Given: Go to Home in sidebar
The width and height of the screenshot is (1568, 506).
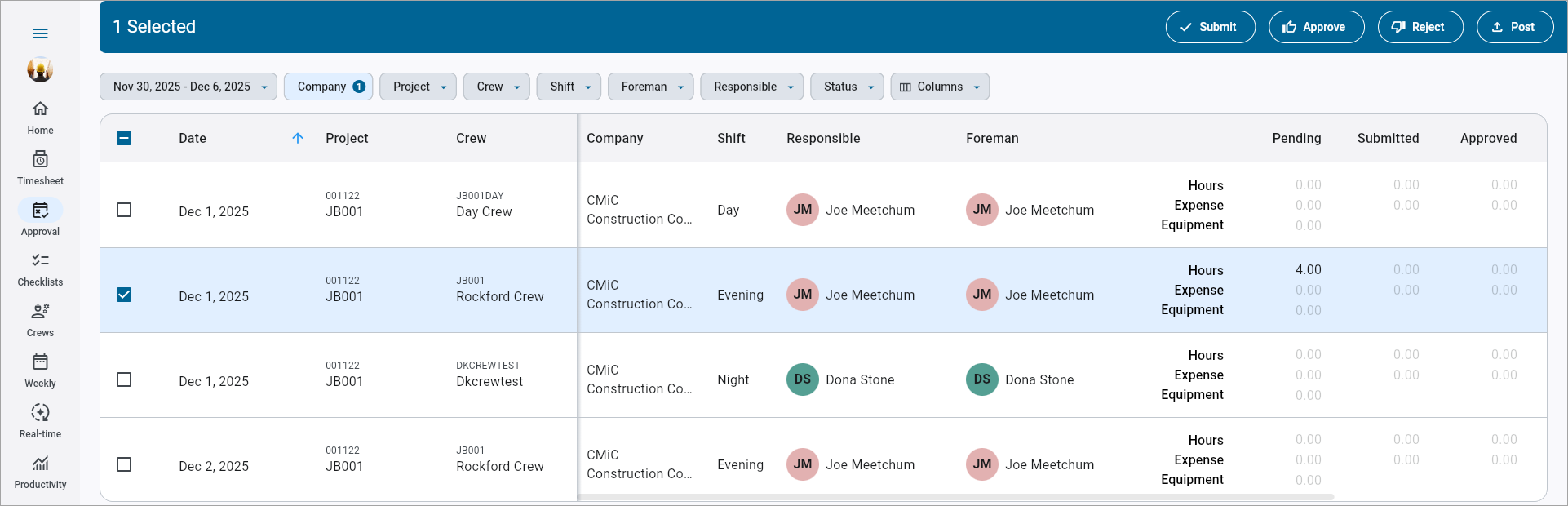Looking at the screenshot, I should [x=40, y=118].
